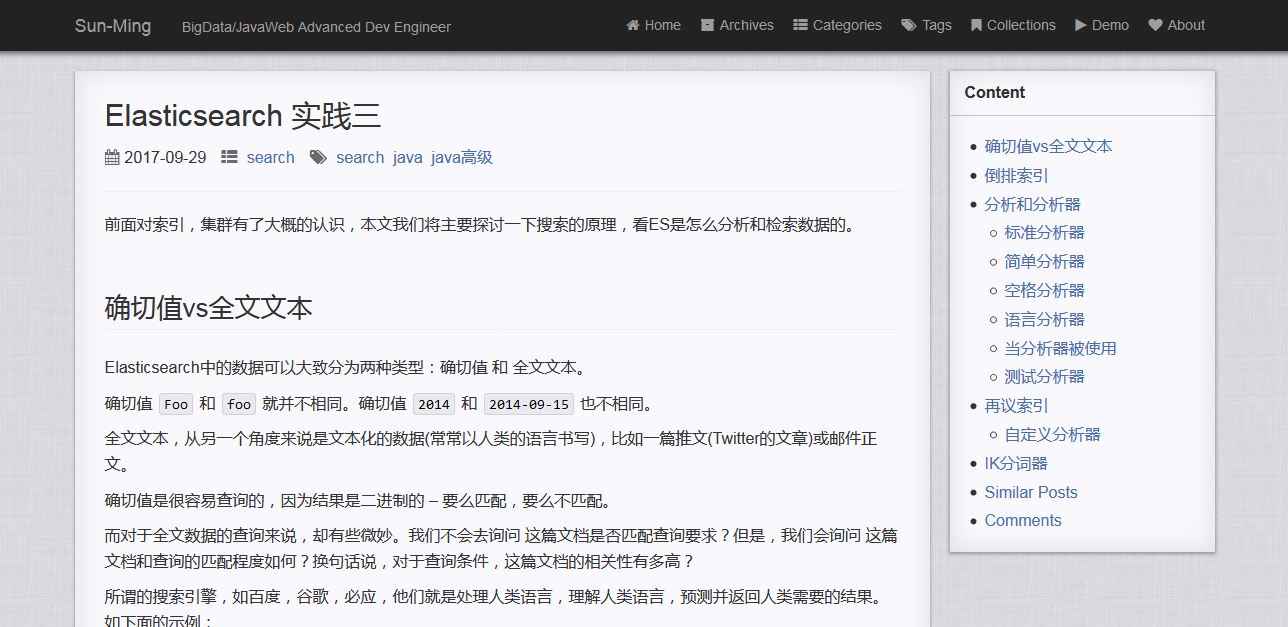Screen dimensions: 1288x627
Task: Jump to Comments section
Action: click(x=1022, y=520)
